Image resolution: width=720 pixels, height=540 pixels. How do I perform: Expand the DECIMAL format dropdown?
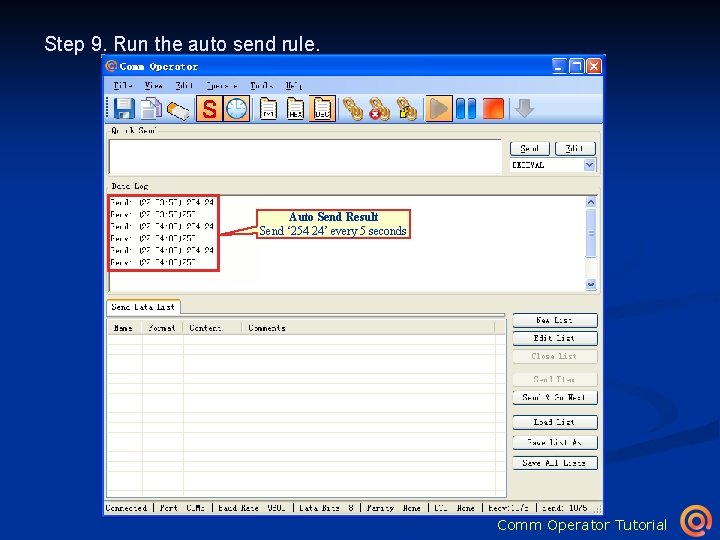tap(590, 165)
